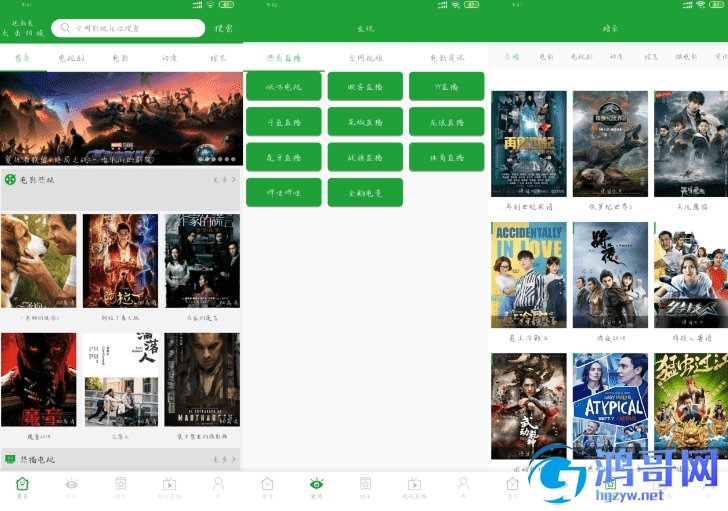Select the 热点直播 tab on the discover screen

pos(284,58)
